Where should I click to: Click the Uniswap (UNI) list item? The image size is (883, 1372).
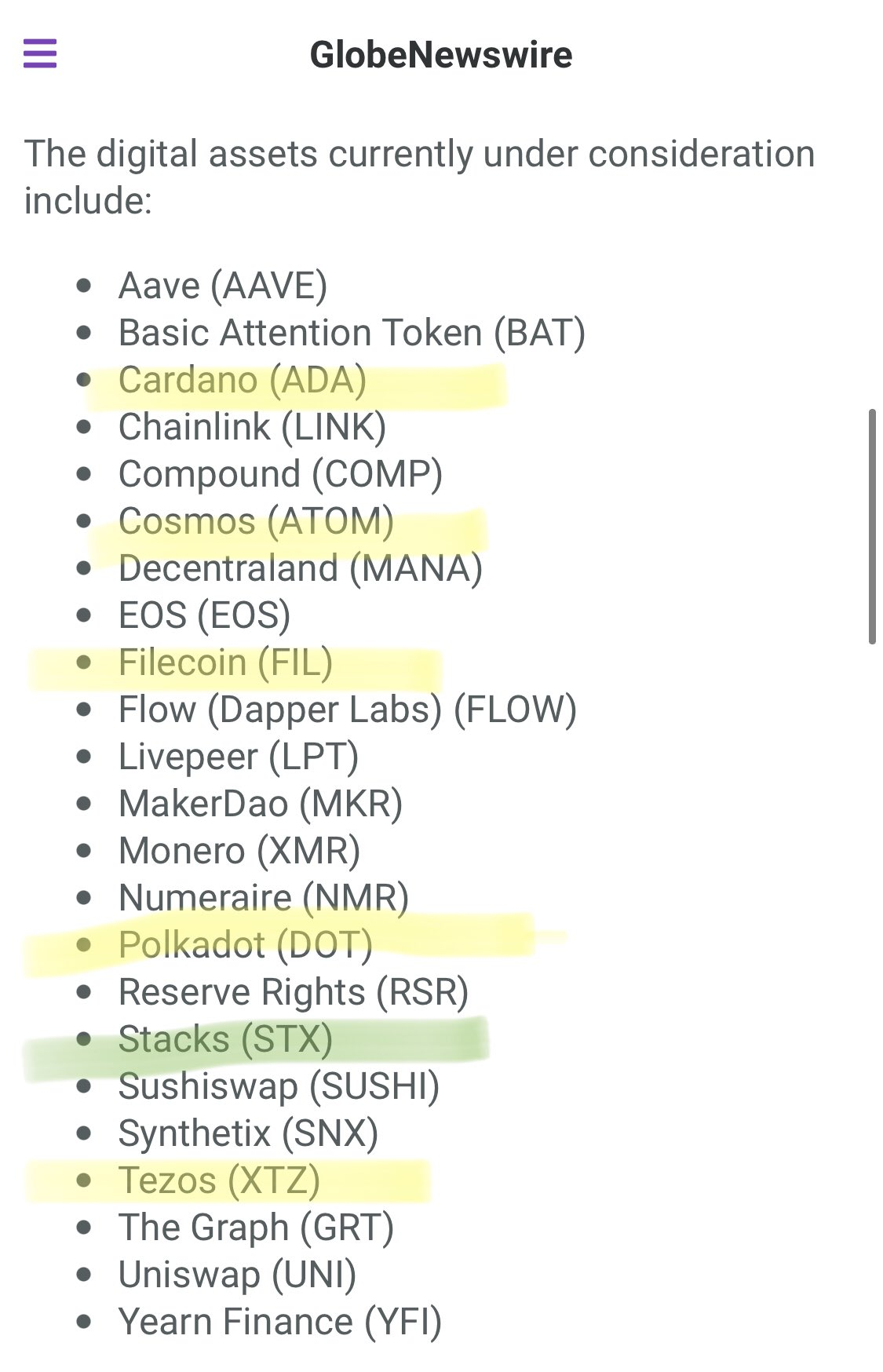[237, 1275]
